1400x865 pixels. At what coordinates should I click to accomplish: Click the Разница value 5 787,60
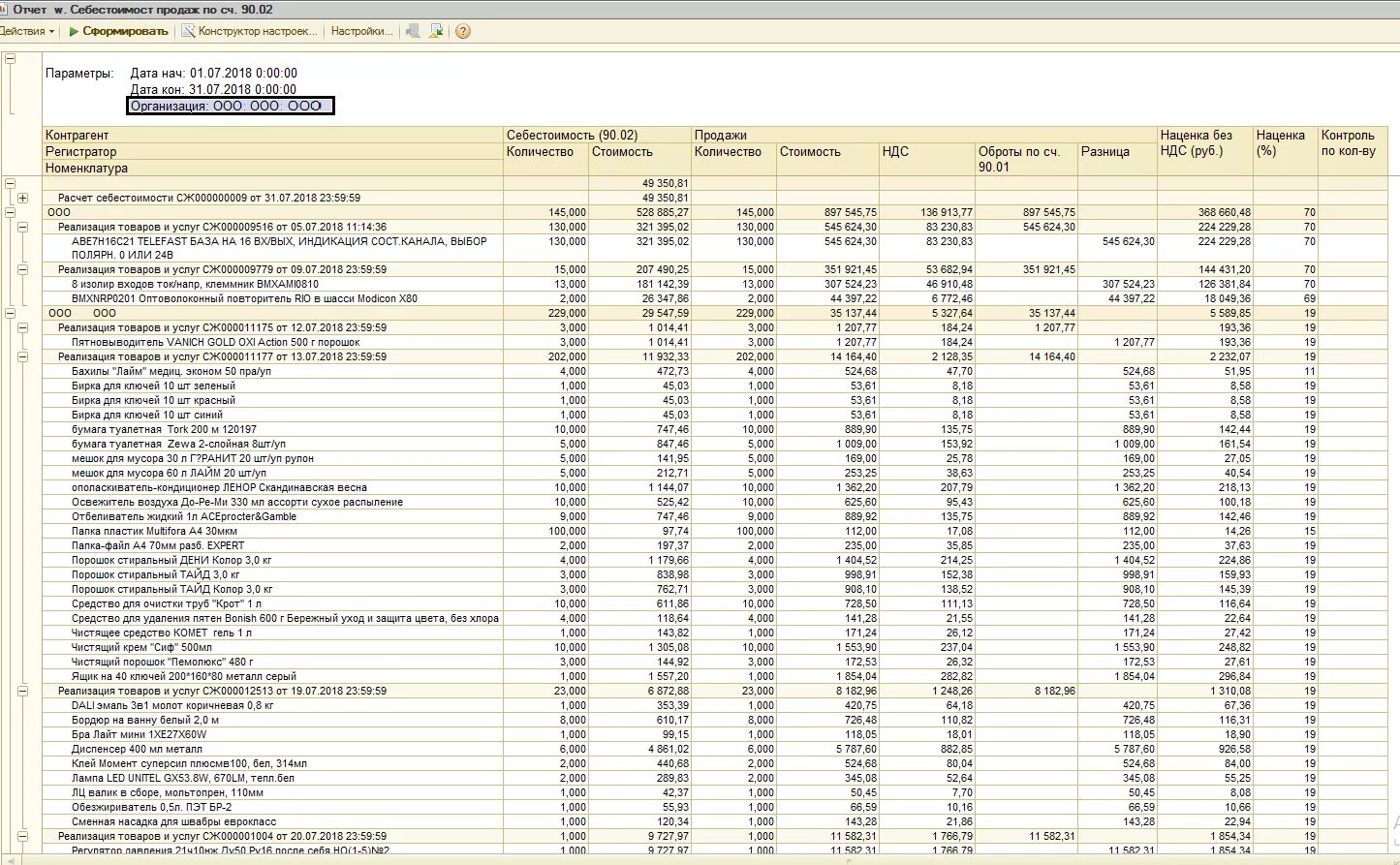click(x=1135, y=749)
